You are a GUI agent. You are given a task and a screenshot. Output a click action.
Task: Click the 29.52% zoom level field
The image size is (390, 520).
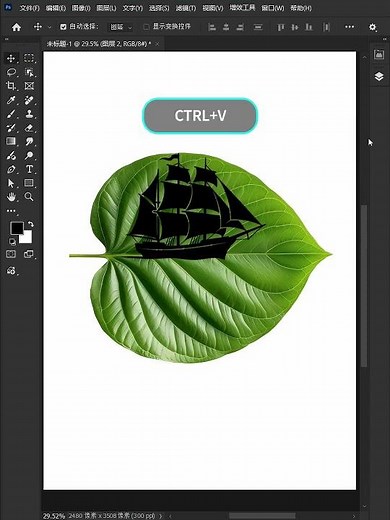click(x=54, y=516)
